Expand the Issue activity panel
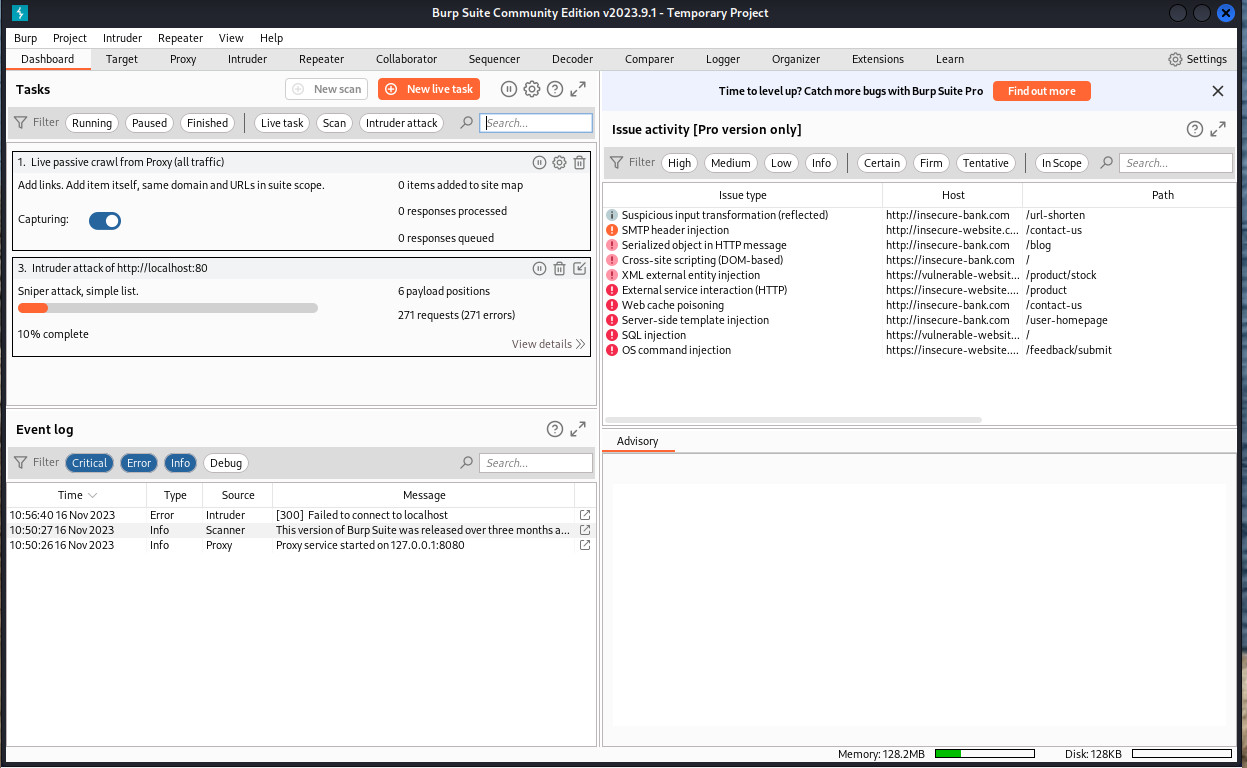Screen dimensions: 1247x768 [1217, 128]
